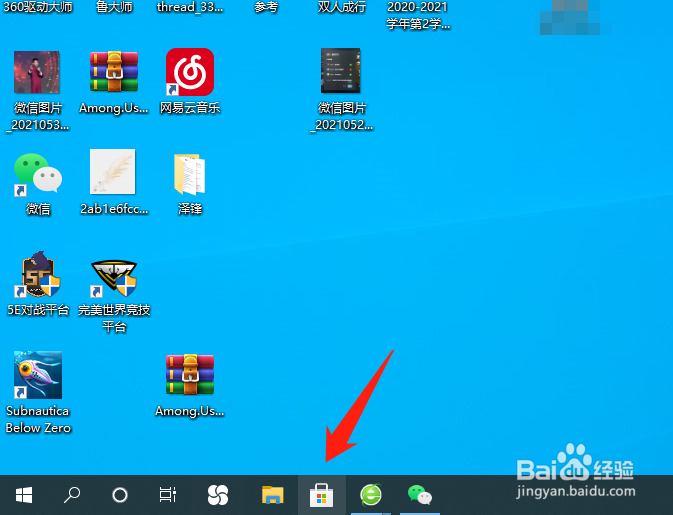Screen dimensions: 673x515
Task: Select the Among.Us archive beside Subnautica
Action: pos(190,385)
